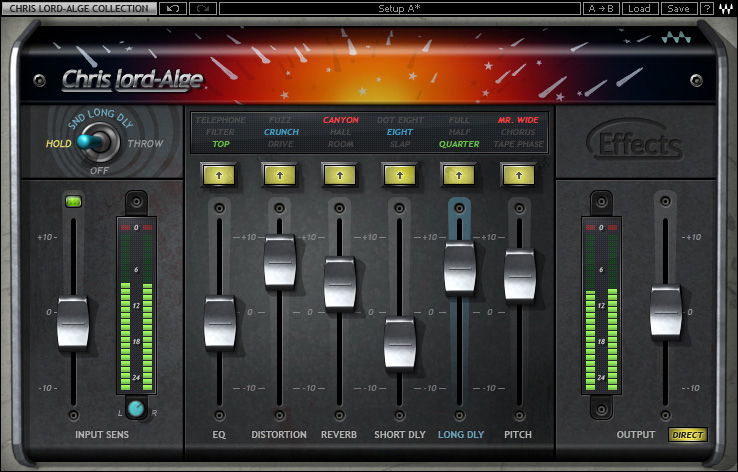Click the L/R input balance knob
Viewport: 738px width, 472px height.
tap(136, 408)
